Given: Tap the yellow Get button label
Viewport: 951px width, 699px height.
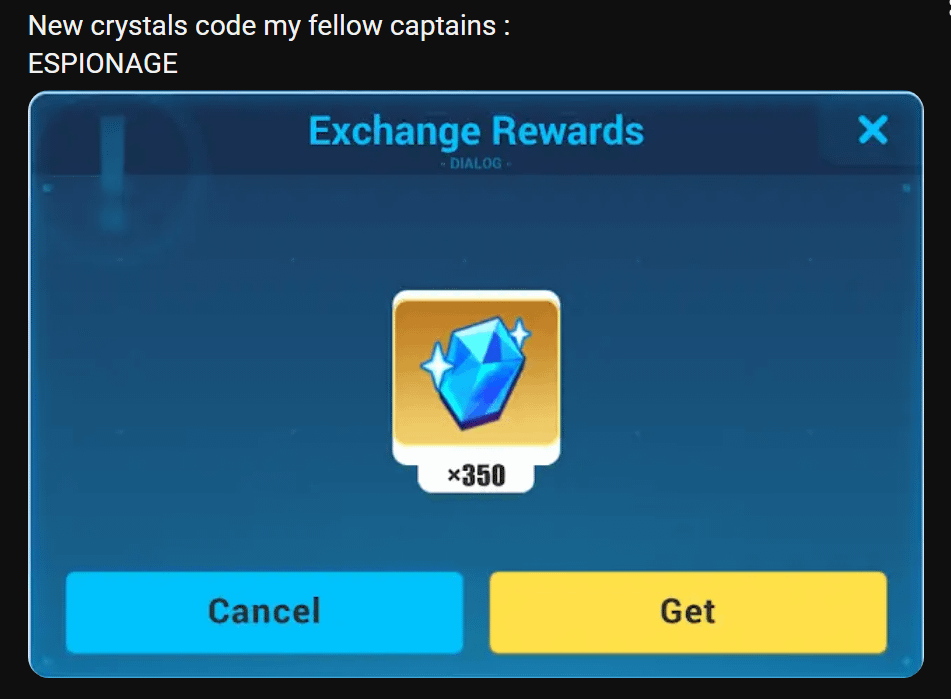Looking at the screenshot, I should [x=688, y=611].
